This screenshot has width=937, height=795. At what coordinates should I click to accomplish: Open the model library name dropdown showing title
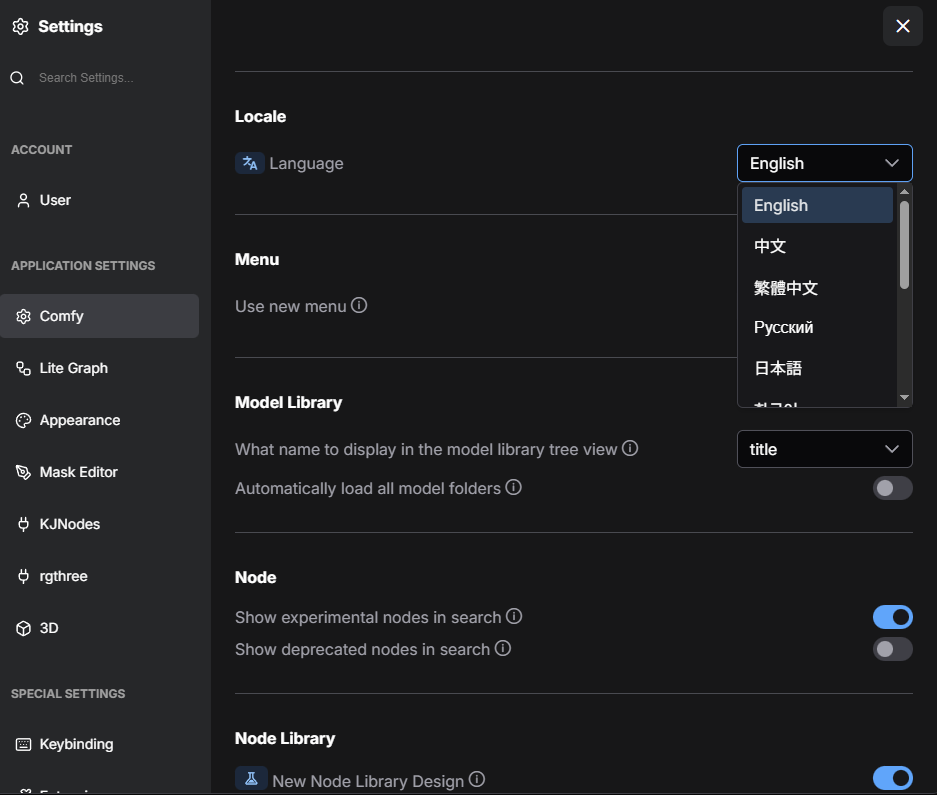[825, 449]
